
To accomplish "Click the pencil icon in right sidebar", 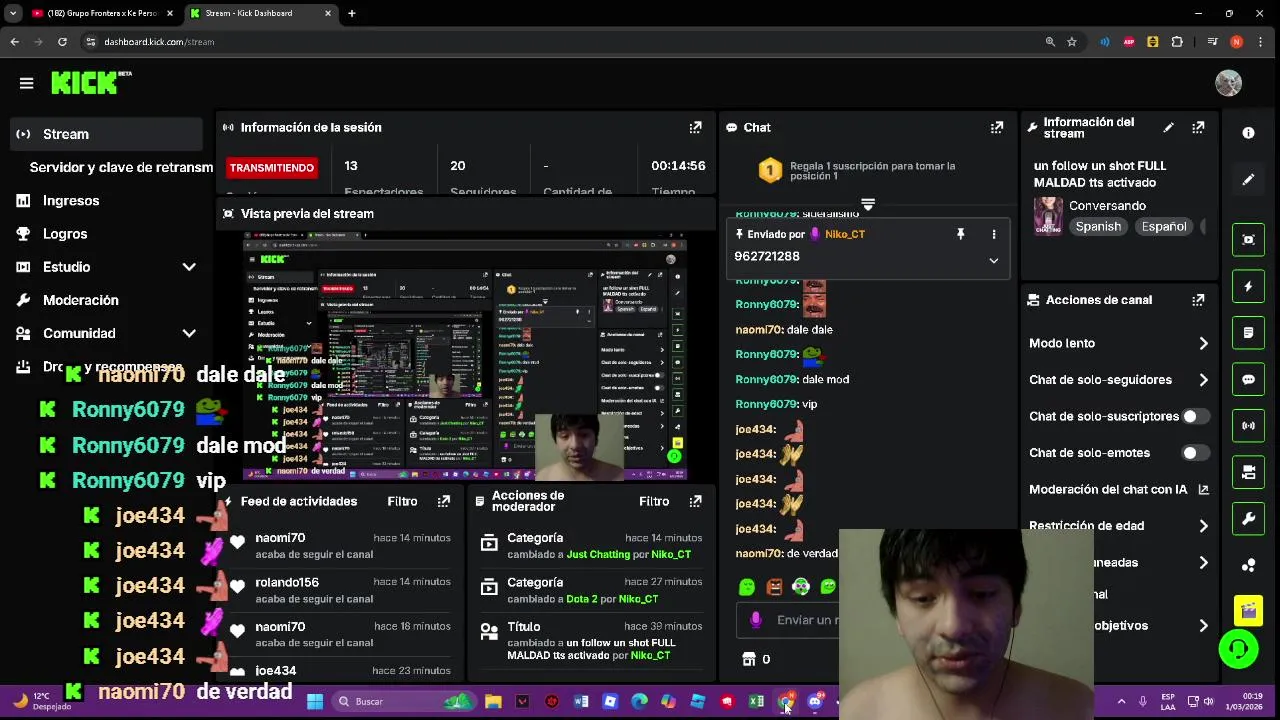I will tap(1248, 180).
